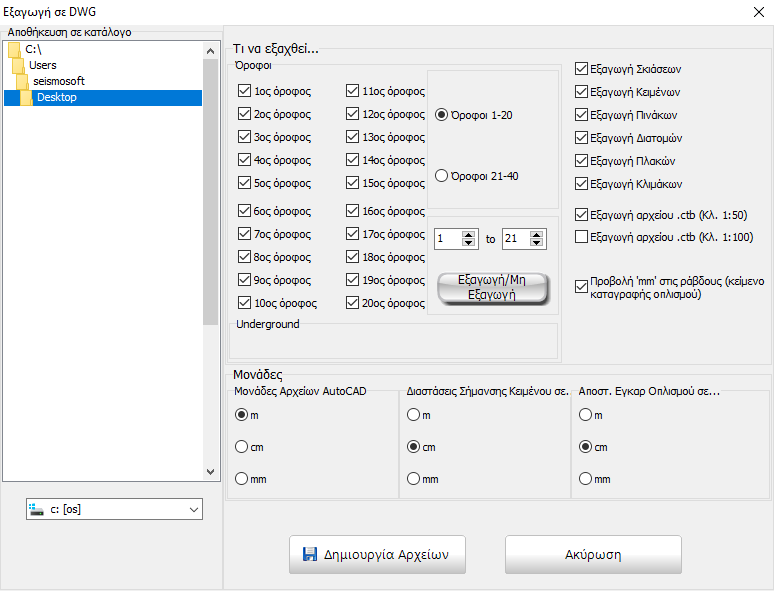
Task: Increment the starting floor spinner value
Action: pos(469,234)
